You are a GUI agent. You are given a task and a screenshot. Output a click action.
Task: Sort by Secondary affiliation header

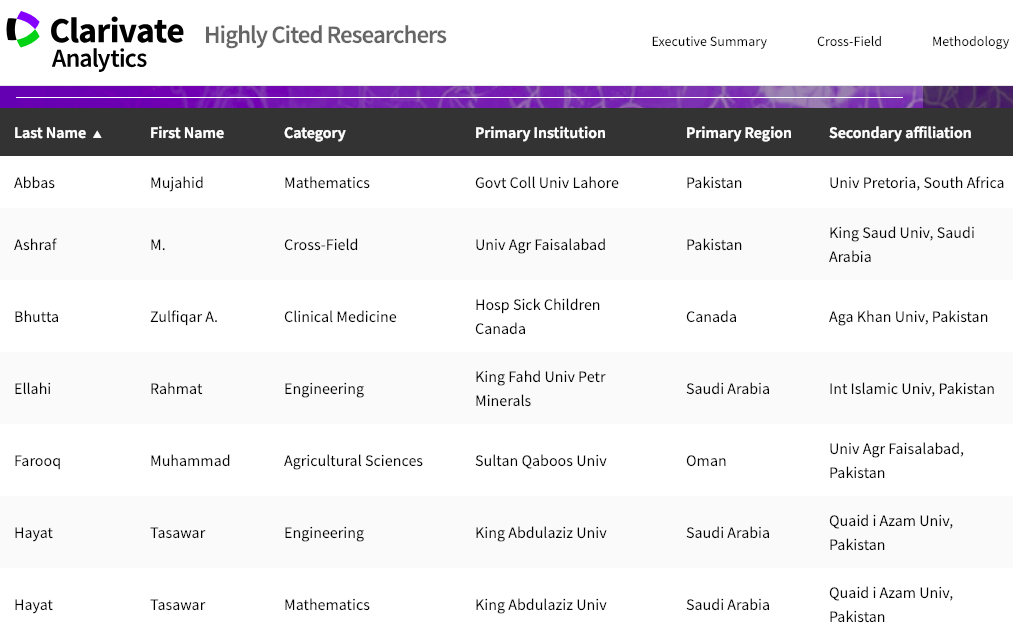pyautogui.click(x=900, y=133)
